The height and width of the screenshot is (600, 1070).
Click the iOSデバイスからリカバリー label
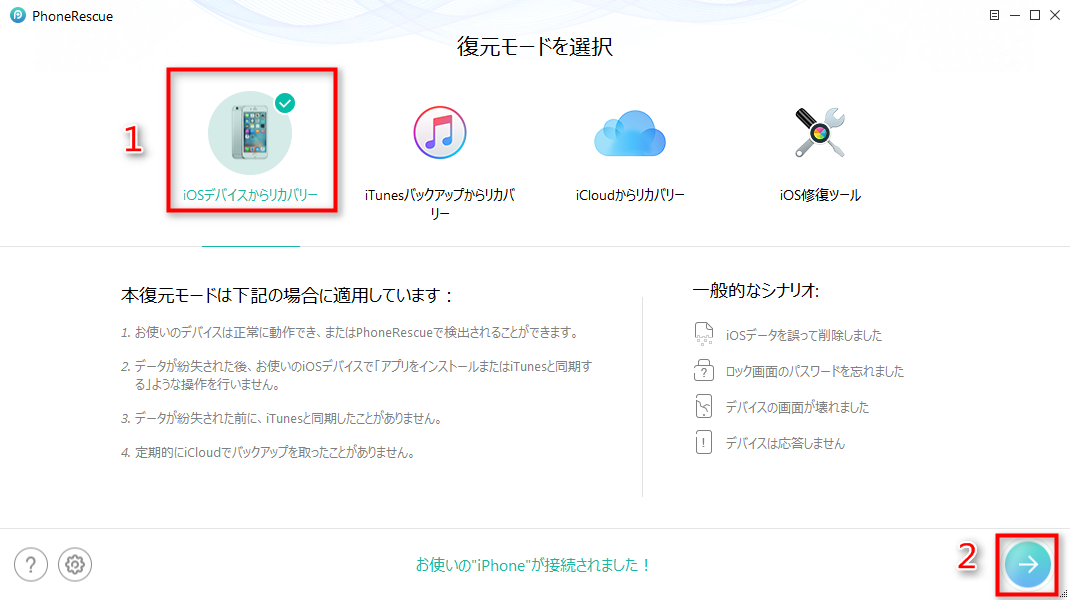(250, 195)
